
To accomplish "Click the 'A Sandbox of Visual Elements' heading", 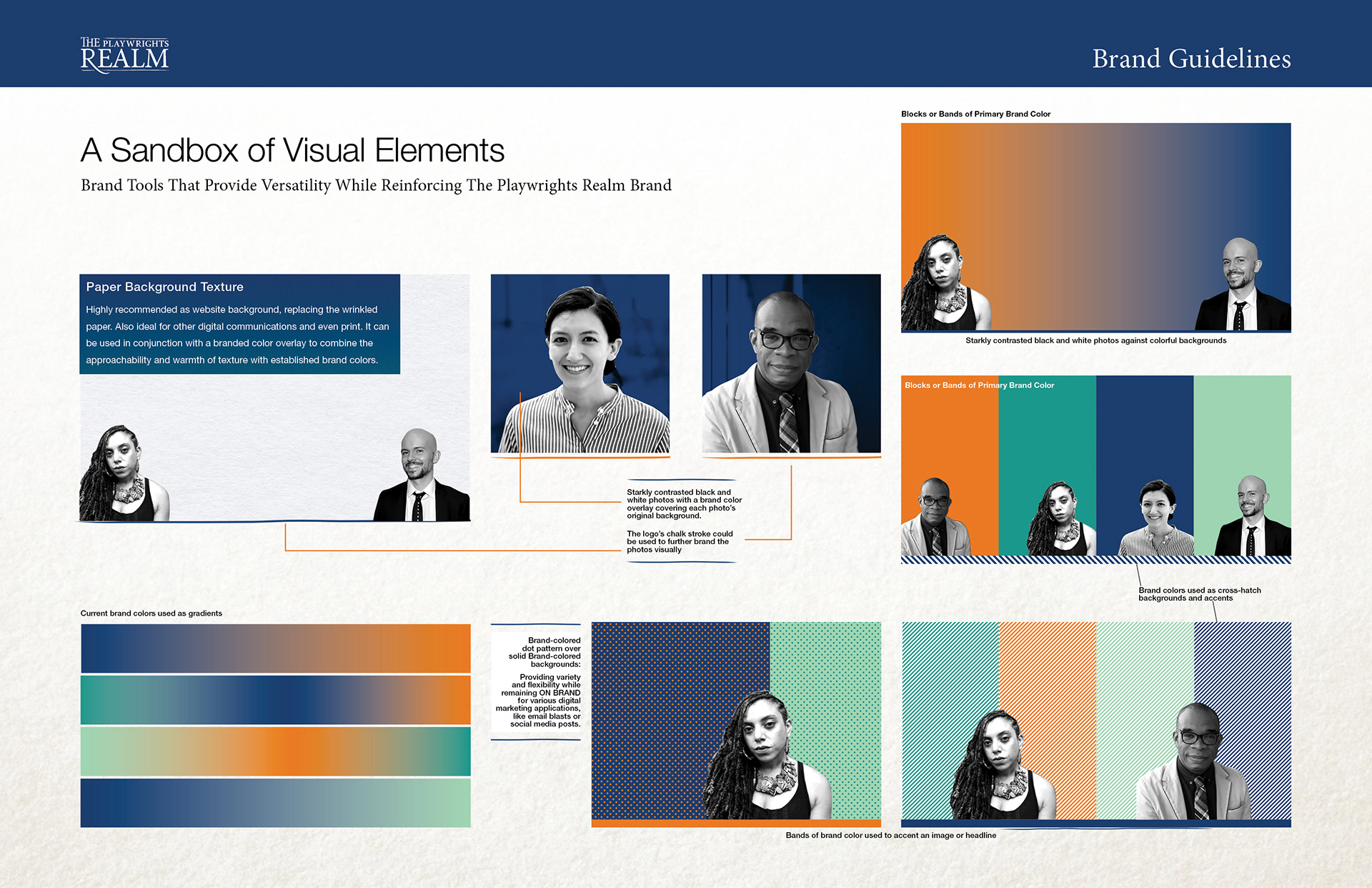I will coord(292,151).
